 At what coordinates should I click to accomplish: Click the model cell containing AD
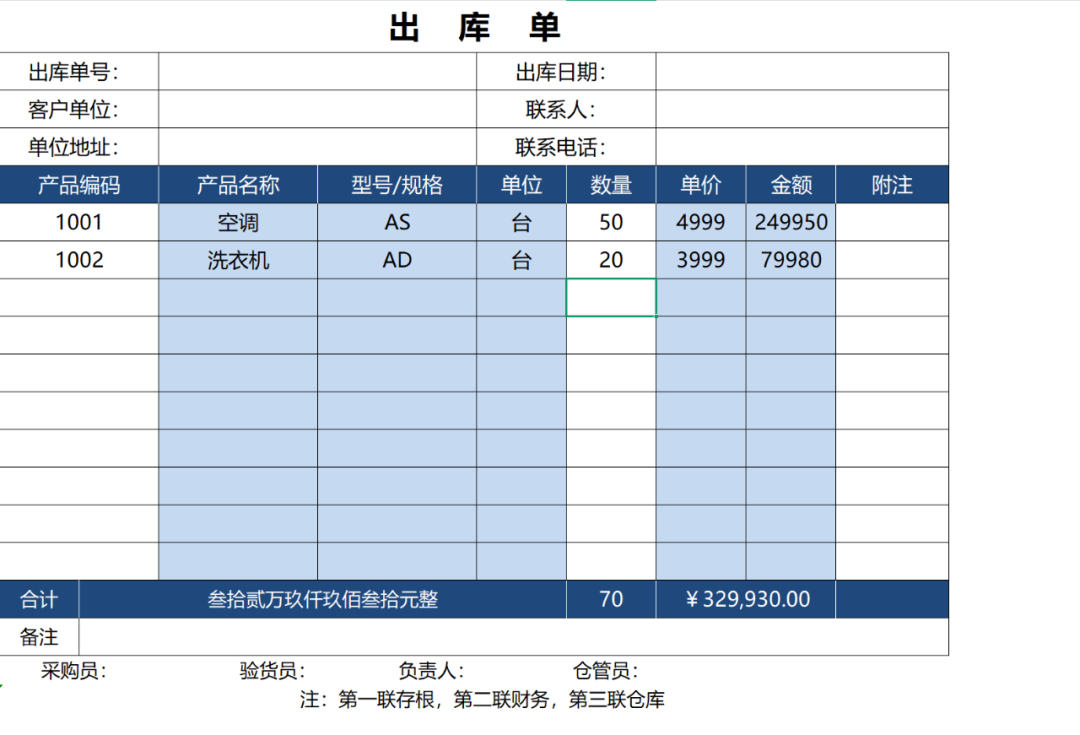[x=397, y=260]
